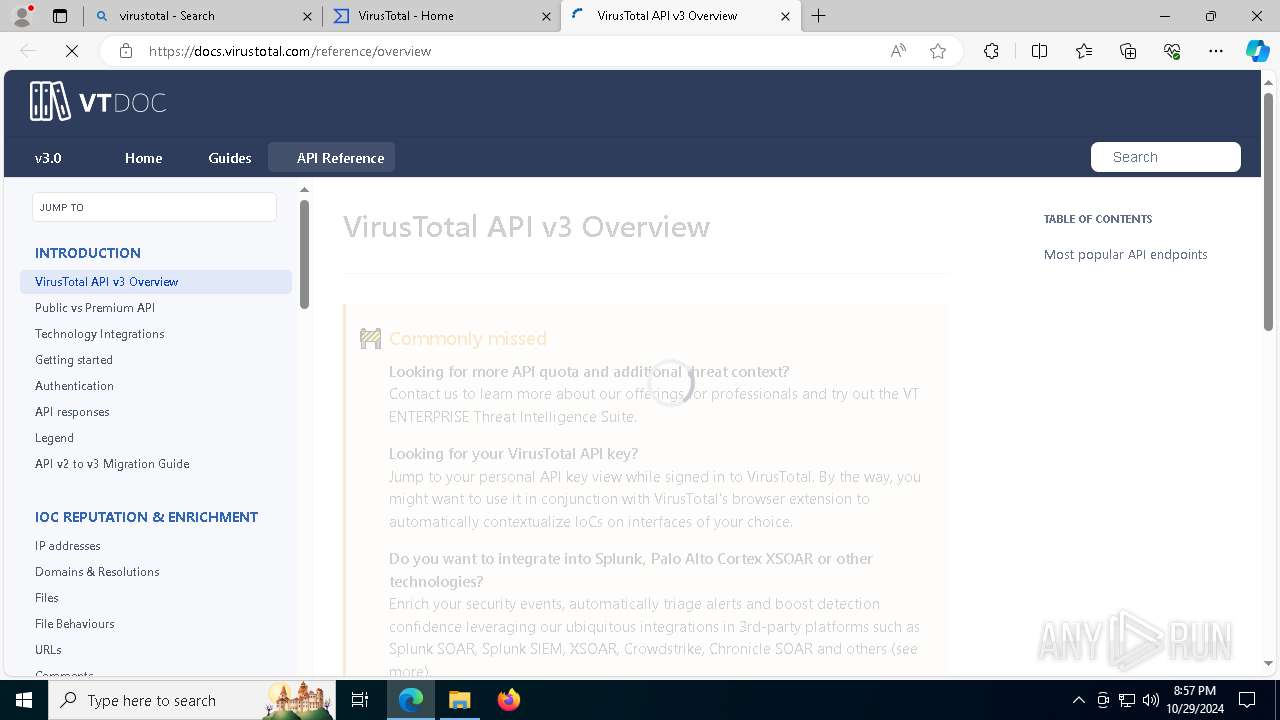Viewport: 1280px width, 720px height.
Task: Close the virustotal - Search tab
Action: click(x=307, y=16)
